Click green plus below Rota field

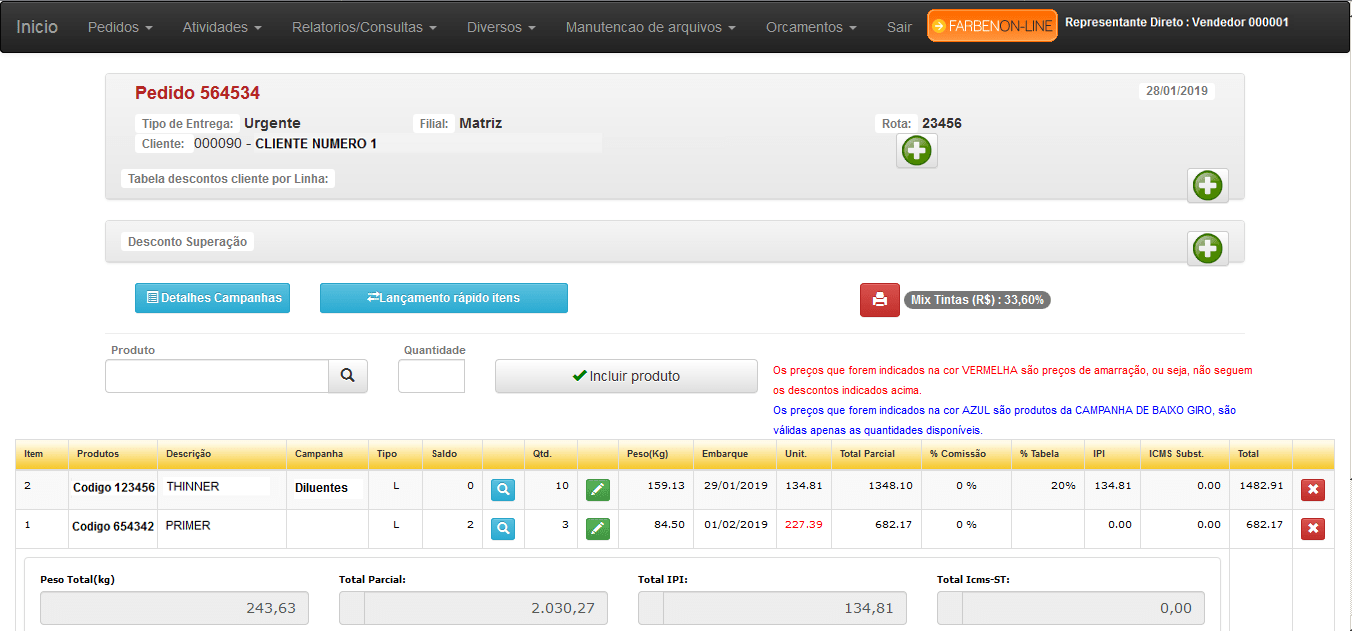coord(916,151)
